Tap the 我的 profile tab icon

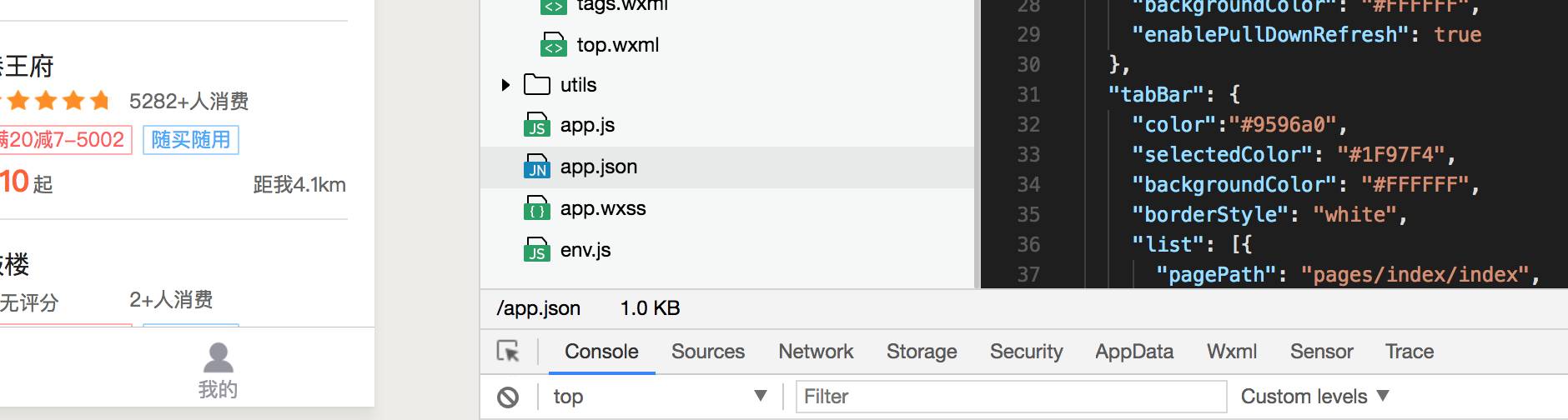pyautogui.click(x=219, y=358)
